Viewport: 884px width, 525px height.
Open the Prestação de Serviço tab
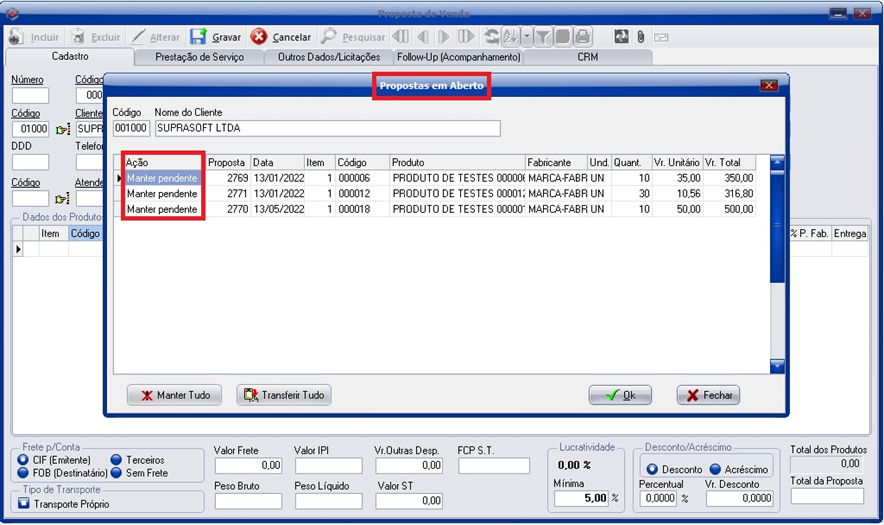(199, 57)
